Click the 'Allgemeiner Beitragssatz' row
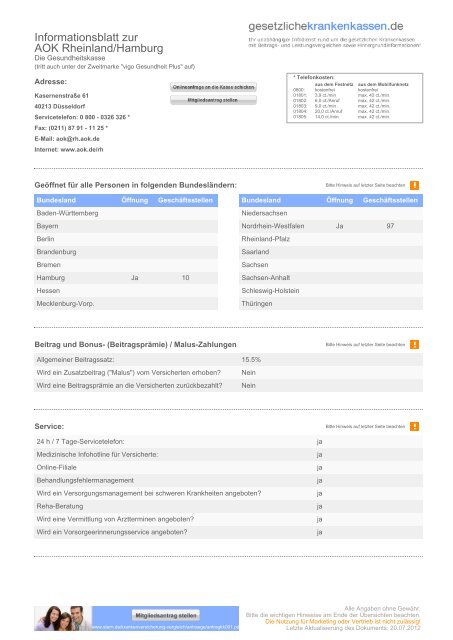This screenshot has height=640, width=453. tap(228, 360)
